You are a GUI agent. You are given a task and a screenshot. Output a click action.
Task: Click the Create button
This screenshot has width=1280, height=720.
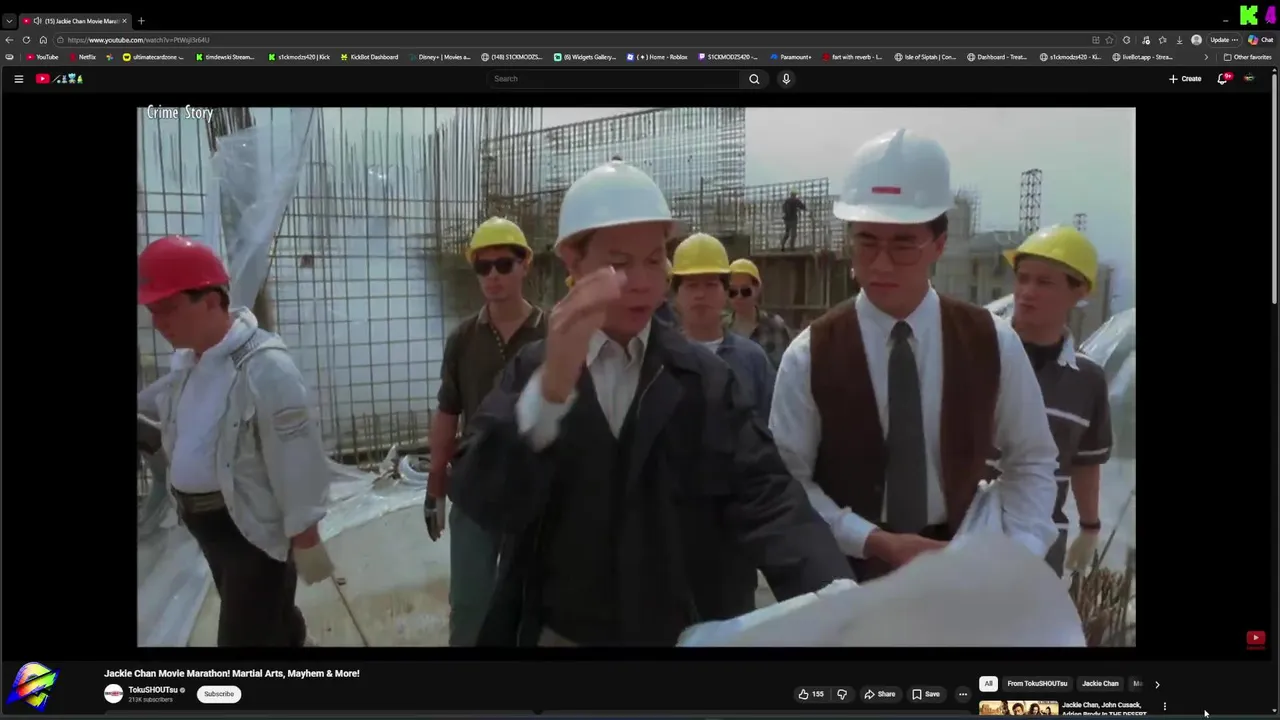(1185, 79)
